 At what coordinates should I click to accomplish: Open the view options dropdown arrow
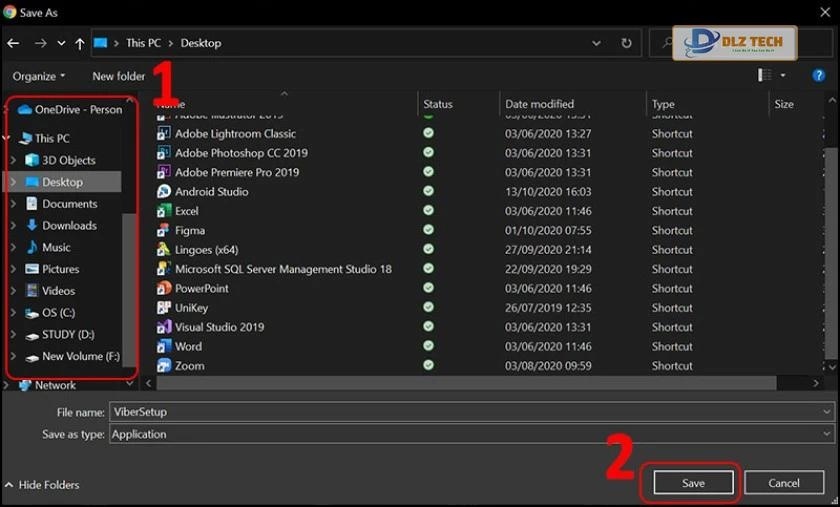[783, 76]
